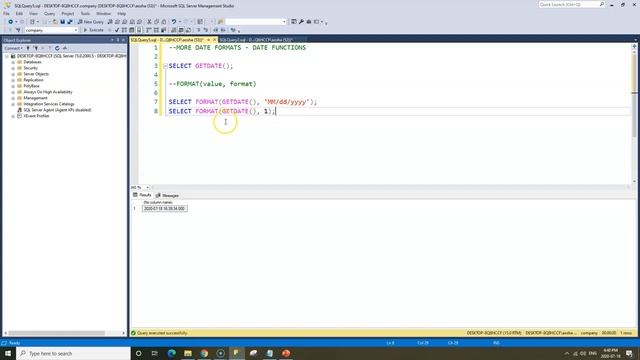
Task: Open the PowerPoint taskbar icon
Action: 286,353
